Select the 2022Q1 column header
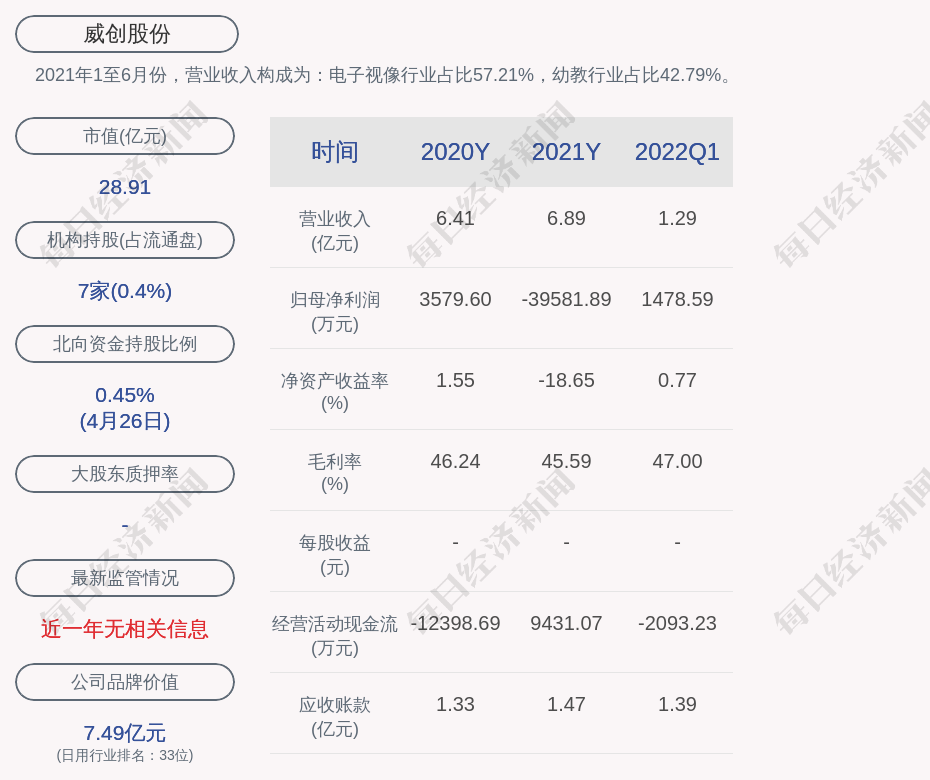 tap(677, 152)
